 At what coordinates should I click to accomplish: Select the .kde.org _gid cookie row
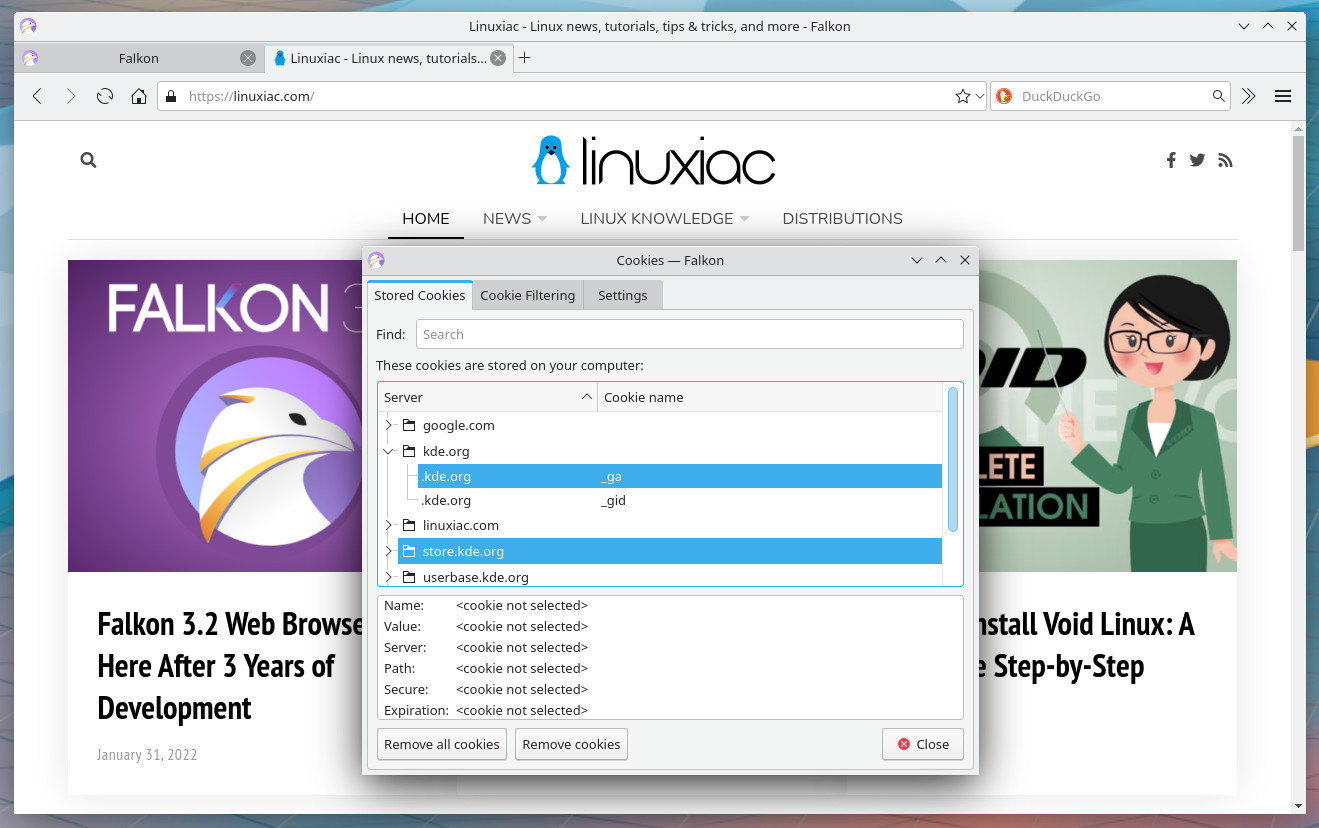point(680,500)
